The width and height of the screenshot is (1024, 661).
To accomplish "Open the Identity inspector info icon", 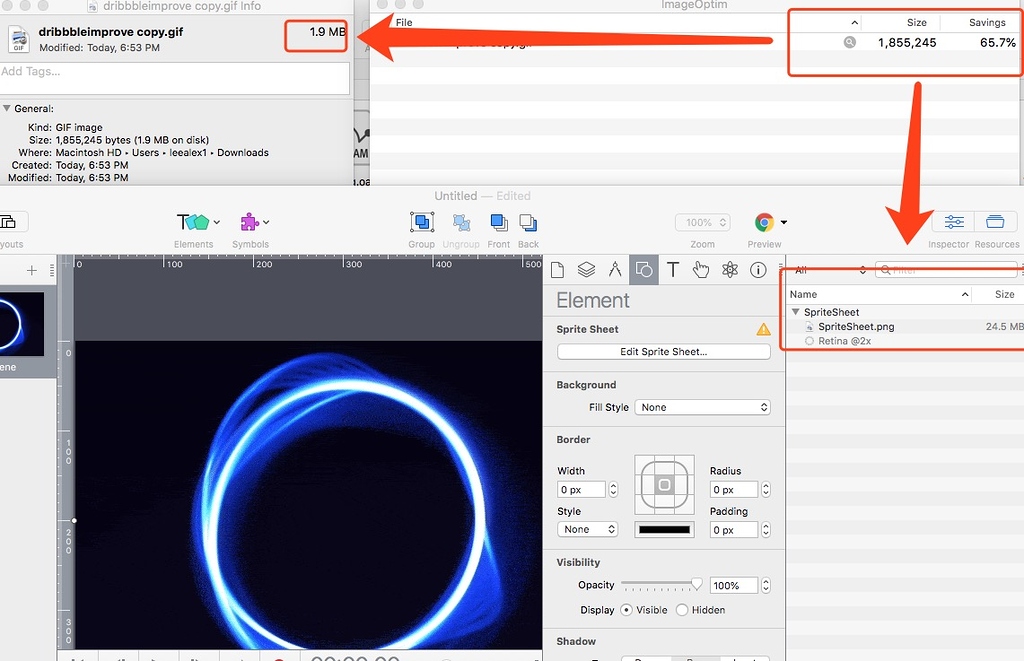I will (759, 269).
